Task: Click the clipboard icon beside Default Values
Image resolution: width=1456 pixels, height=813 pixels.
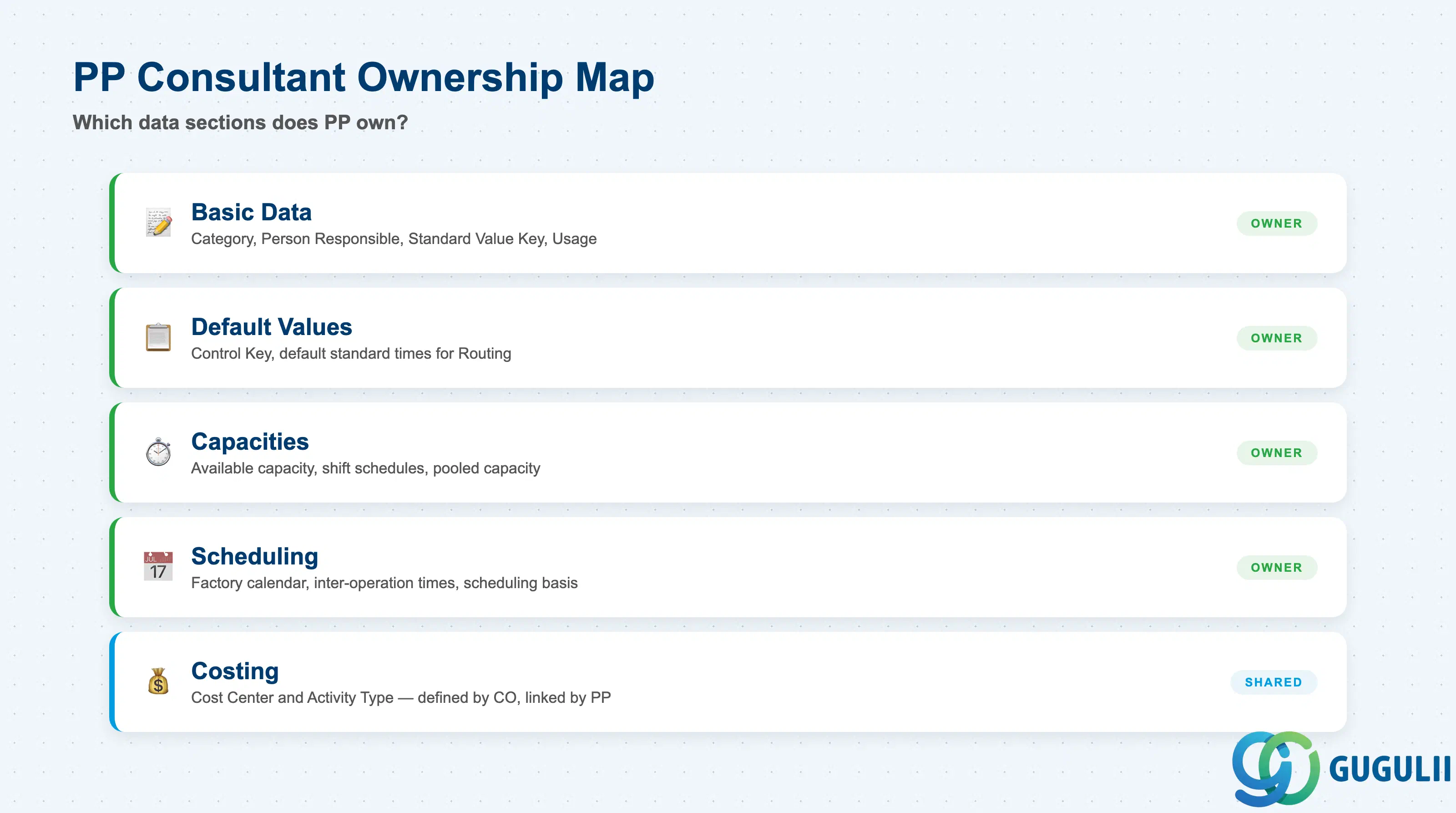Action: (158, 337)
